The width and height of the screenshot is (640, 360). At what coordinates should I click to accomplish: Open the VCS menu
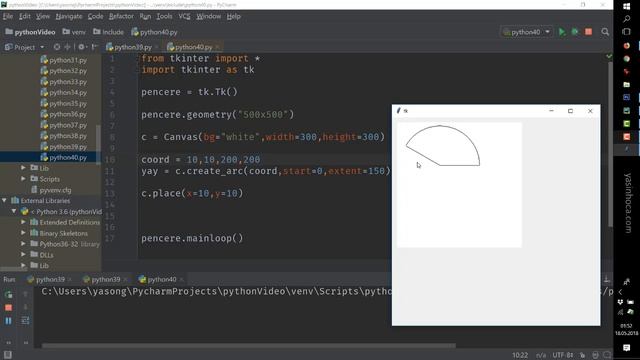[184, 16]
